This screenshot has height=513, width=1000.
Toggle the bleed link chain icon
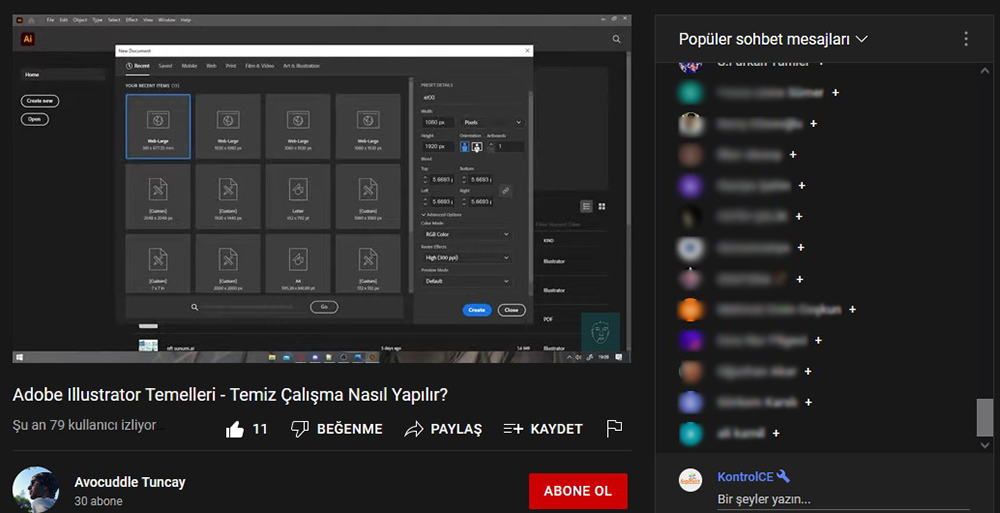505,191
